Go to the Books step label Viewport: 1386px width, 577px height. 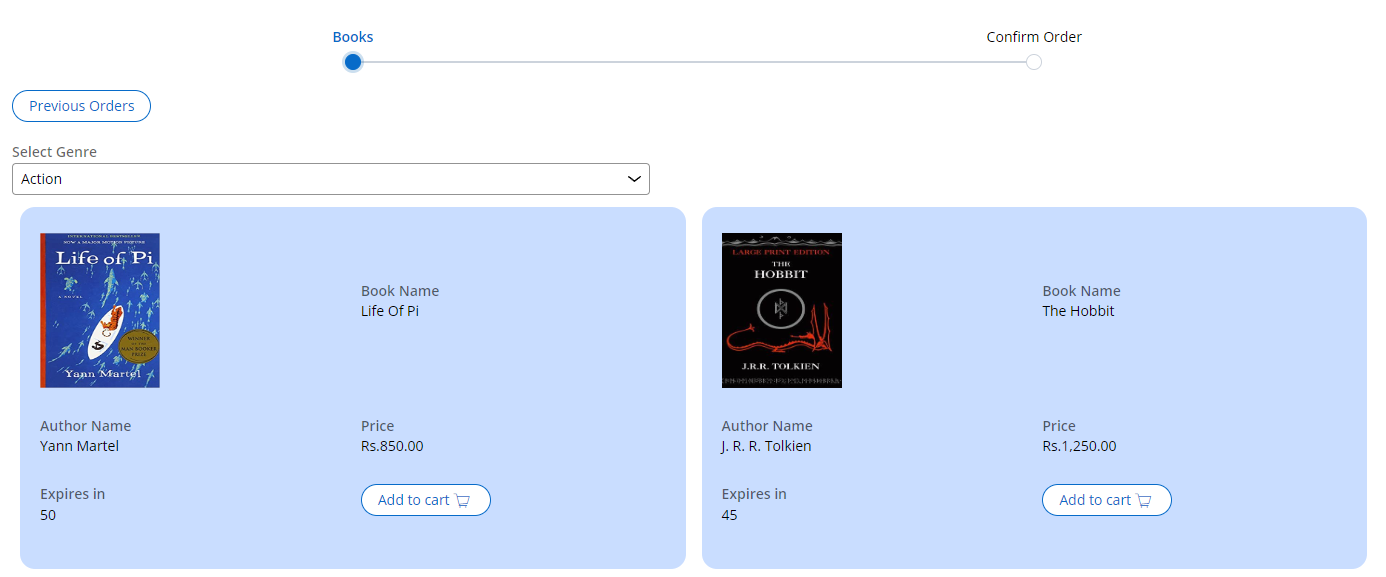[352, 37]
